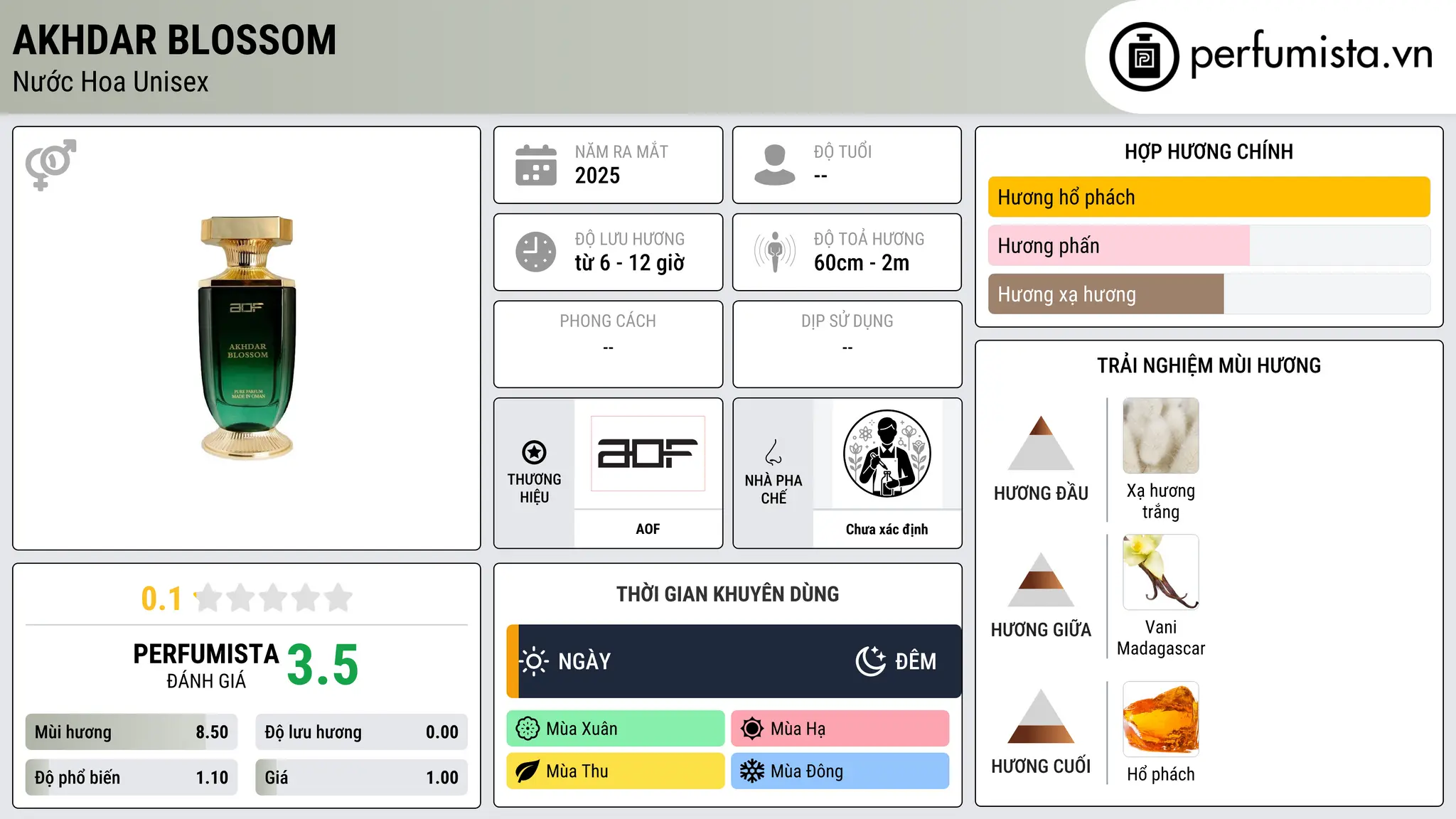
Task: Click the person icon beside Độ tuổi
Action: click(775, 165)
